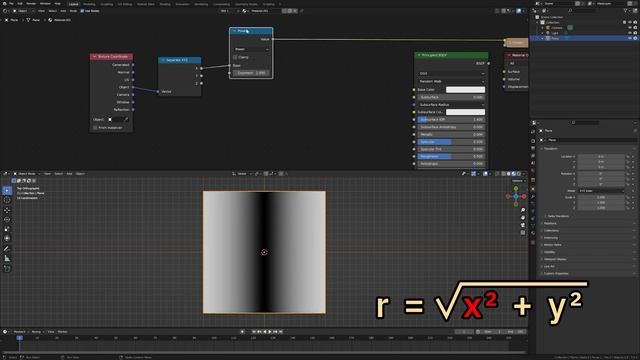Select the Rotate tool in viewport toolbar
The width and height of the screenshot is (640, 360).
point(7,220)
